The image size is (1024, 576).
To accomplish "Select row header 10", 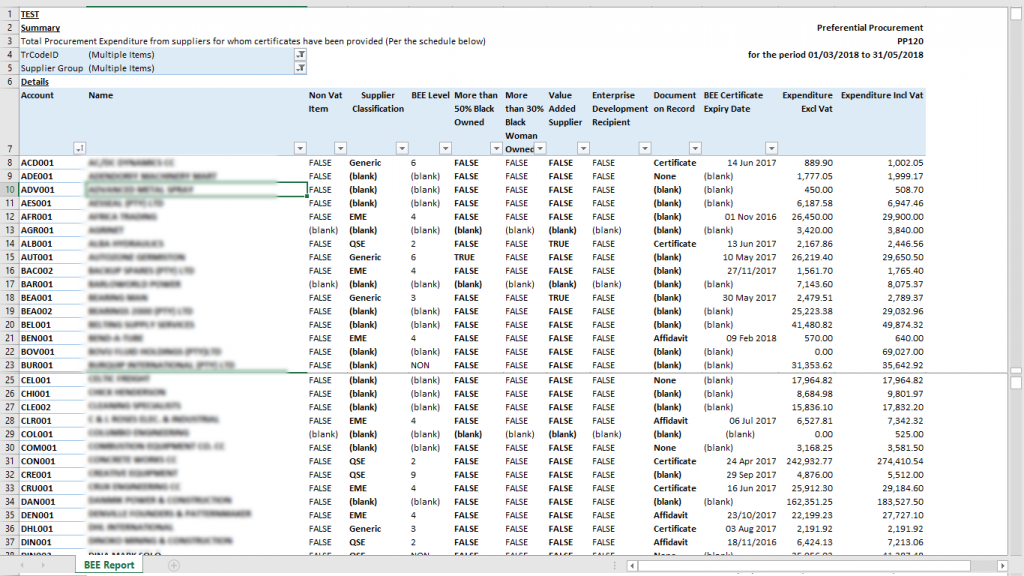I will pos(10,190).
